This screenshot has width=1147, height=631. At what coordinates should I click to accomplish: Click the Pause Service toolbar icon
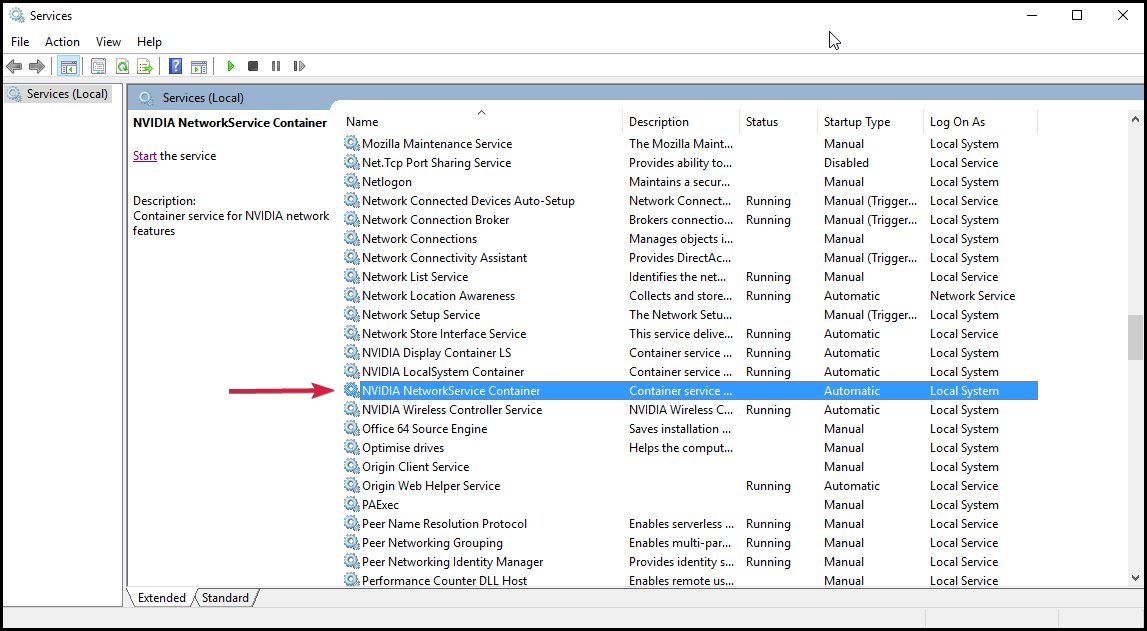(276, 66)
